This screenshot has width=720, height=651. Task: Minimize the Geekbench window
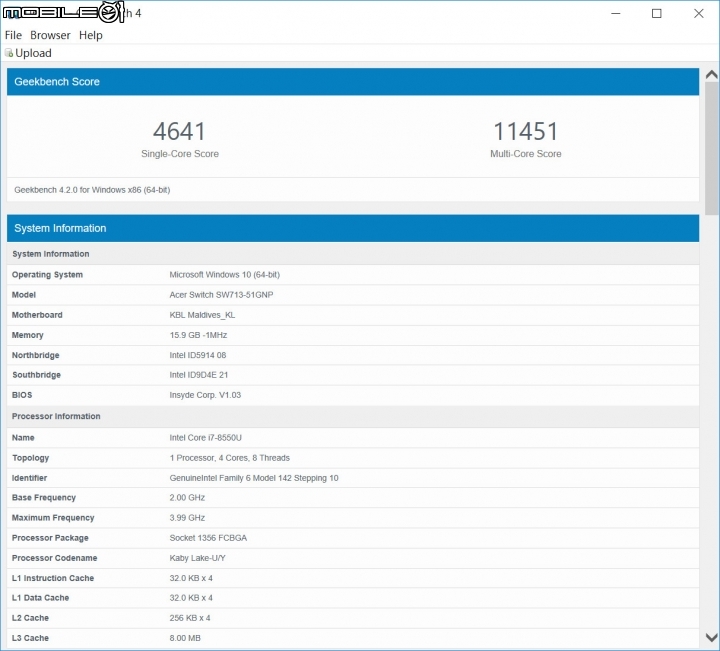(616, 14)
